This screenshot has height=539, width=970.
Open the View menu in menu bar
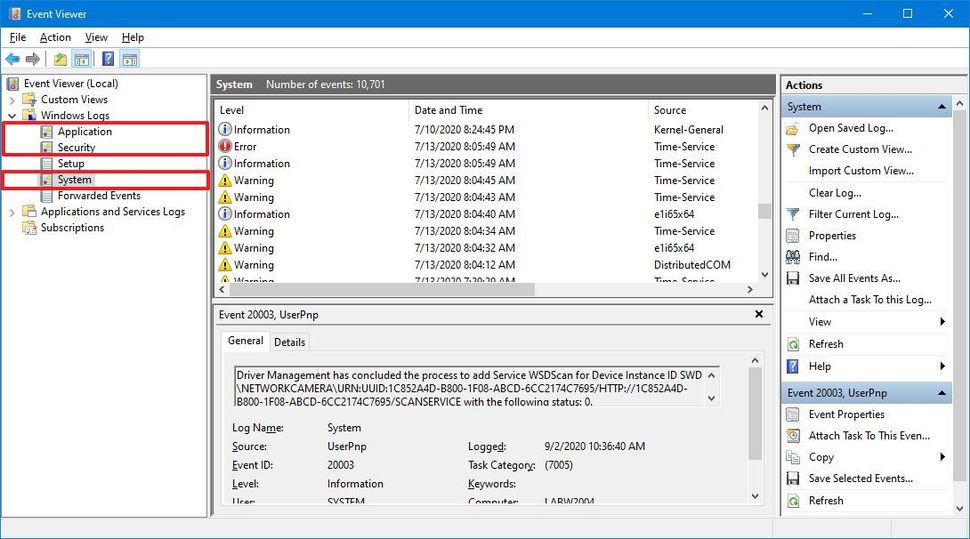click(x=96, y=38)
